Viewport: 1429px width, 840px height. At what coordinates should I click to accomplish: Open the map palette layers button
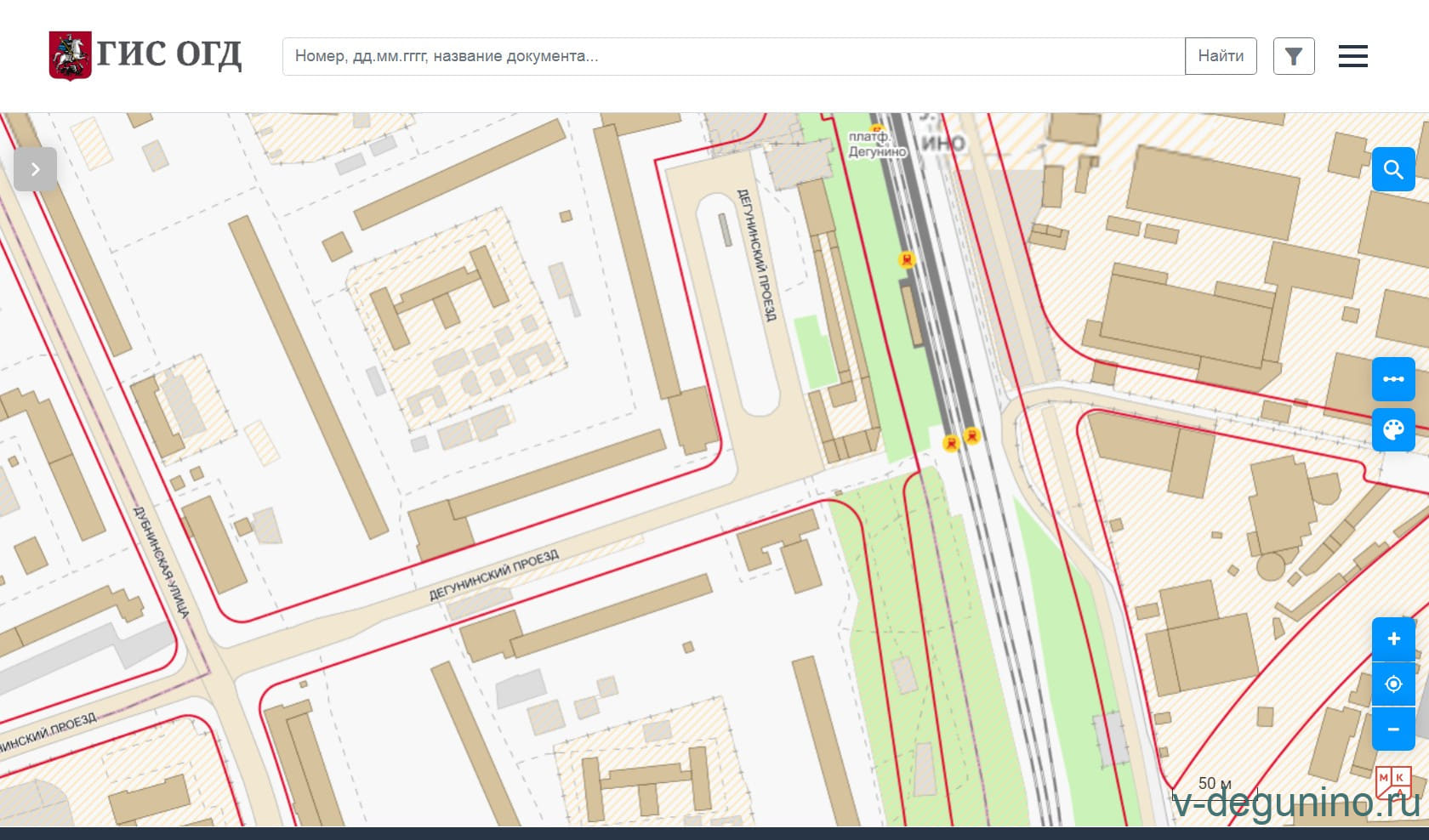point(1392,429)
